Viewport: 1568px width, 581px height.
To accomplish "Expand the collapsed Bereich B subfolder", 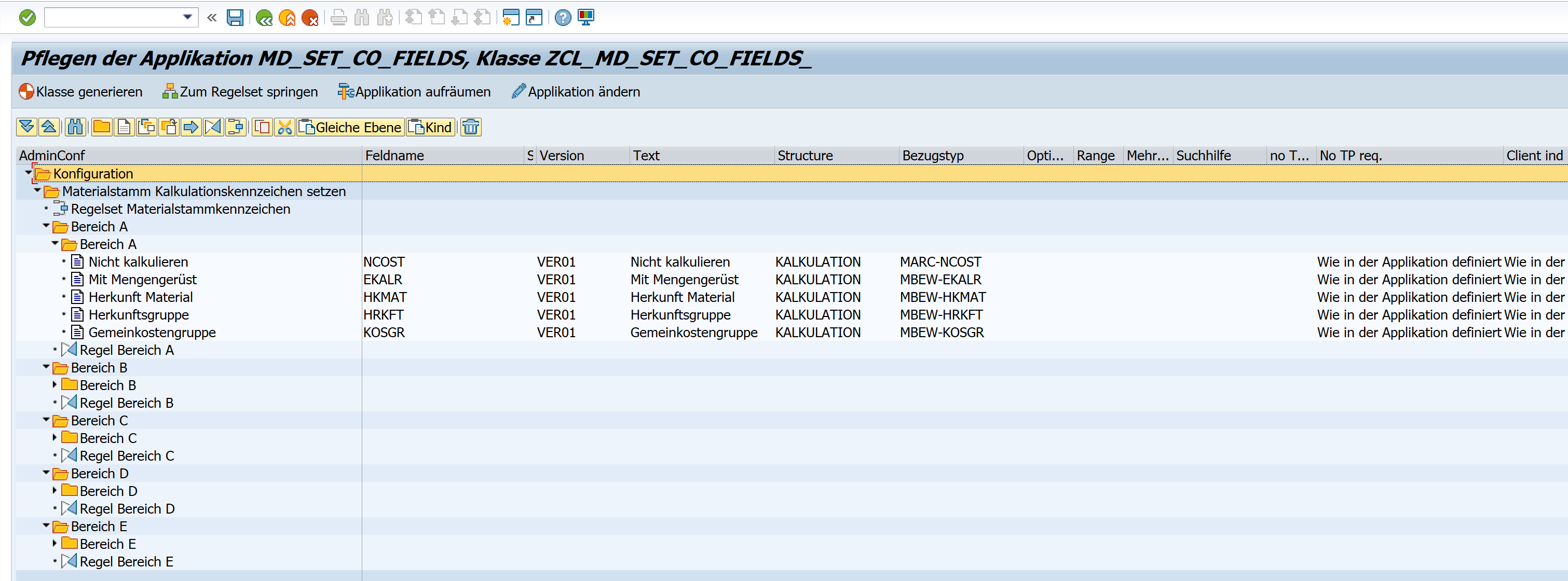I will pyautogui.click(x=55, y=384).
